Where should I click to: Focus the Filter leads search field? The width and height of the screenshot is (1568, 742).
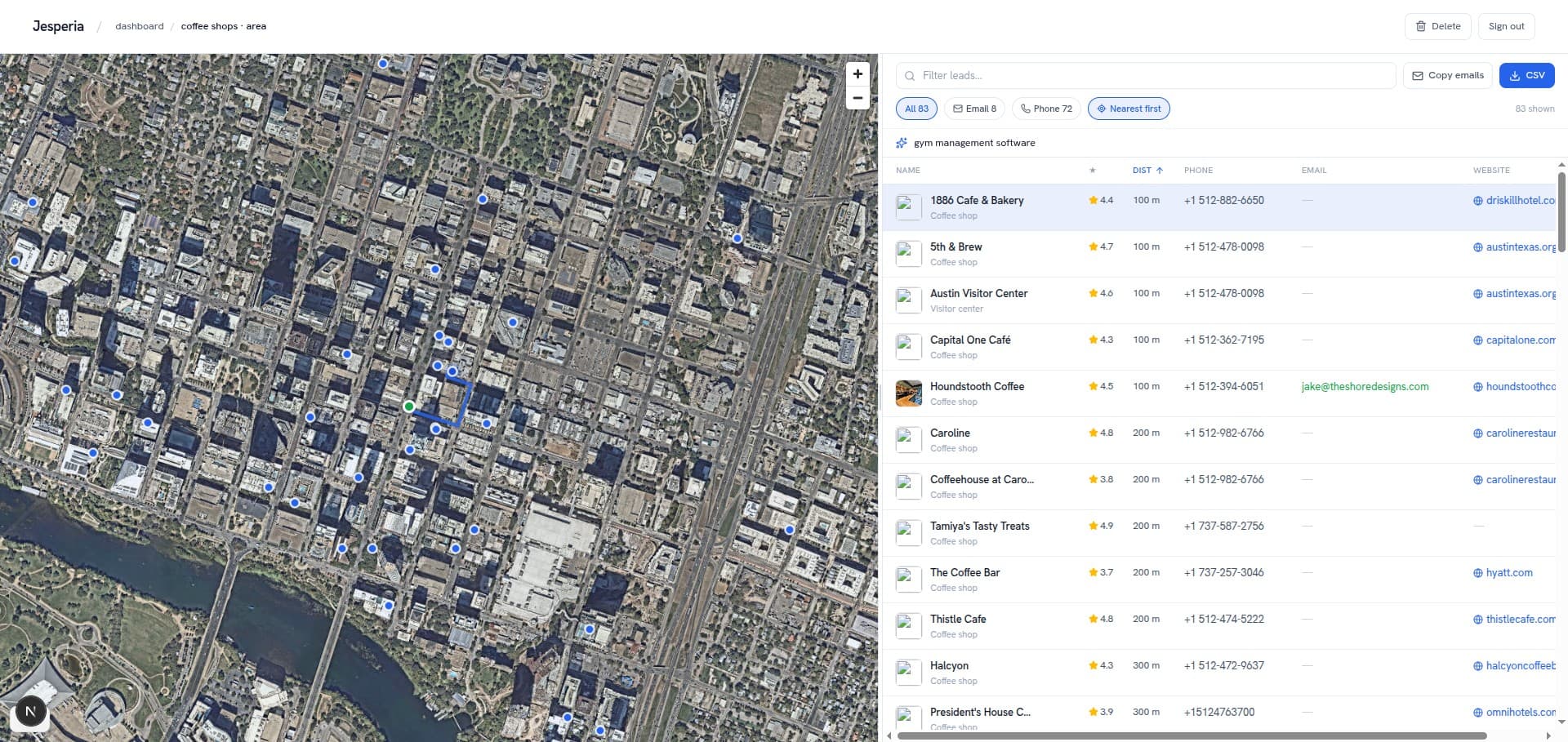(1146, 75)
